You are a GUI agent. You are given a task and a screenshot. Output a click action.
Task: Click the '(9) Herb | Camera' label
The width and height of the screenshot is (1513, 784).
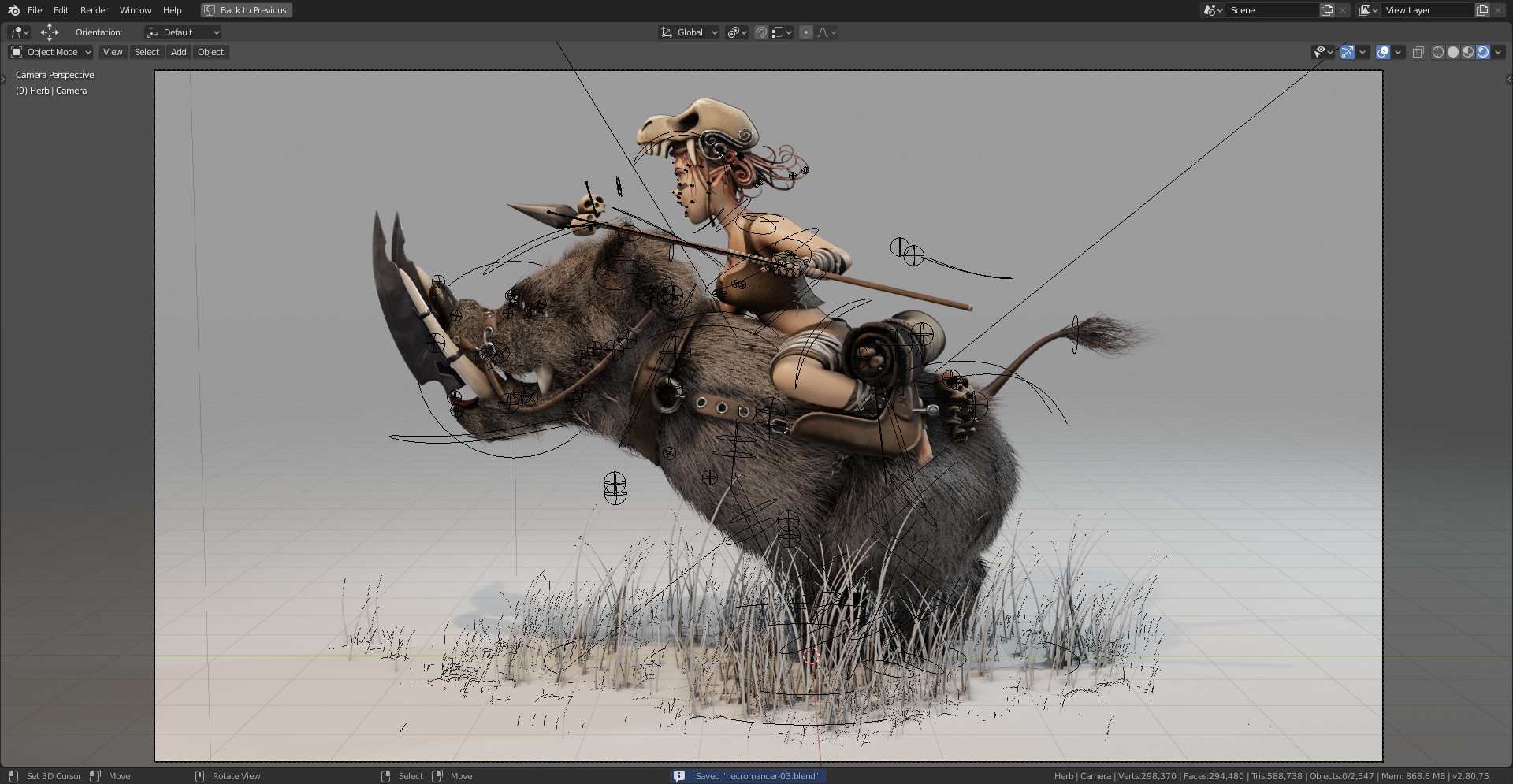pyautogui.click(x=51, y=91)
